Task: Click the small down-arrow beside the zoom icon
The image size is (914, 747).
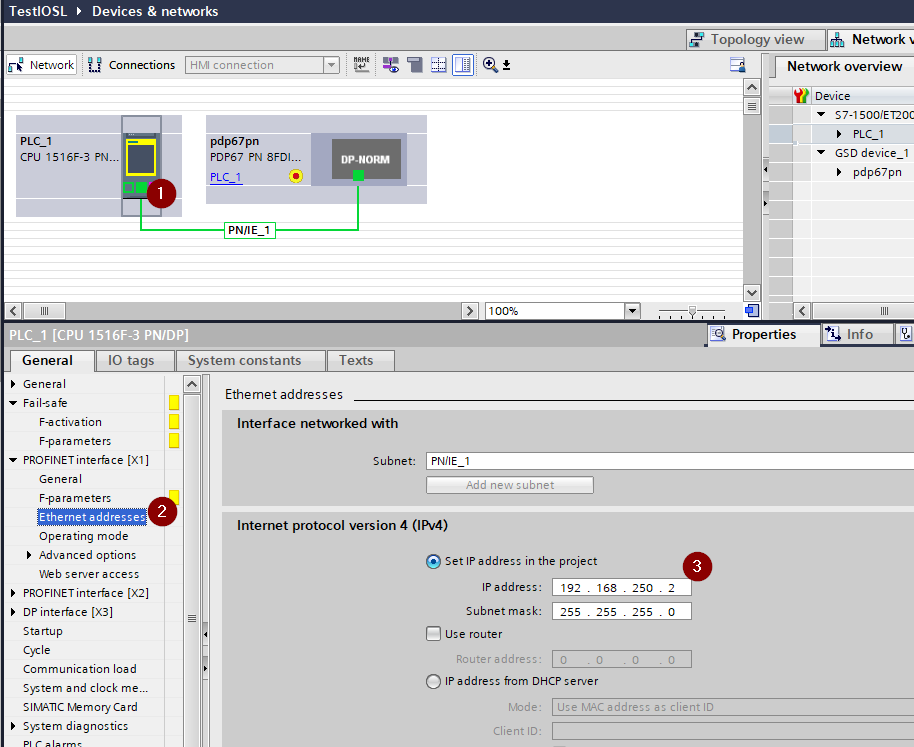Action: [x=507, y=65]
